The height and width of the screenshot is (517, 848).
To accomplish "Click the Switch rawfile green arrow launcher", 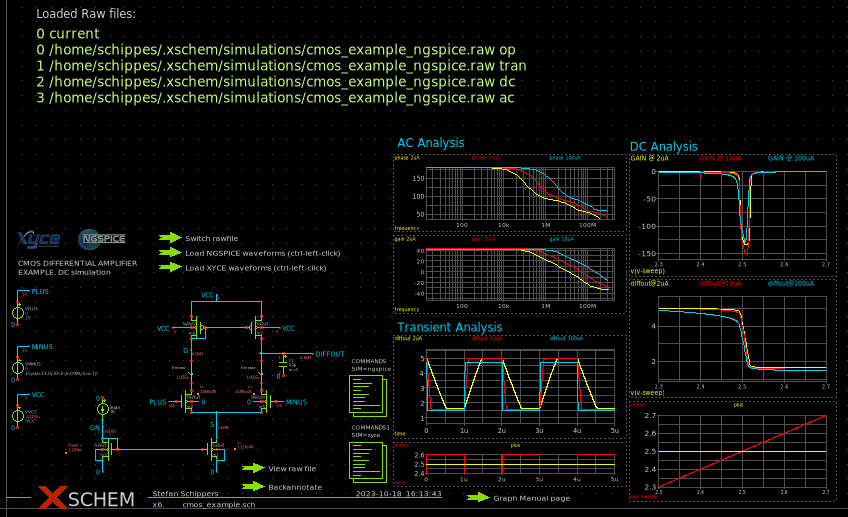I will pos(170,238).
